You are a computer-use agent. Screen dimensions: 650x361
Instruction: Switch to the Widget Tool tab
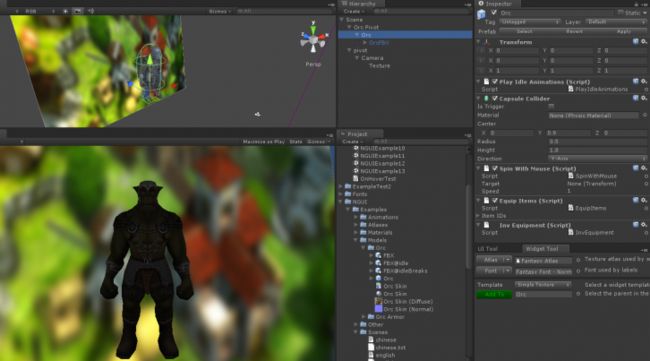[x=541, y=249]
